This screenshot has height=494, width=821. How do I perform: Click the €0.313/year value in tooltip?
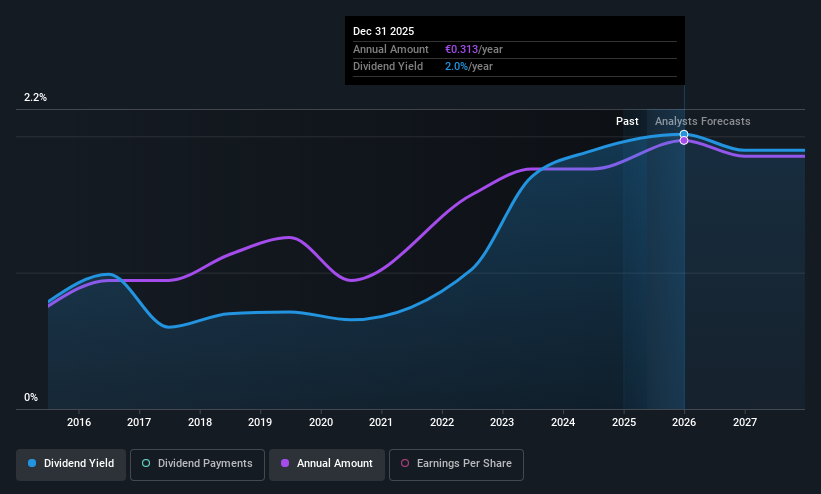click(473, 49)
